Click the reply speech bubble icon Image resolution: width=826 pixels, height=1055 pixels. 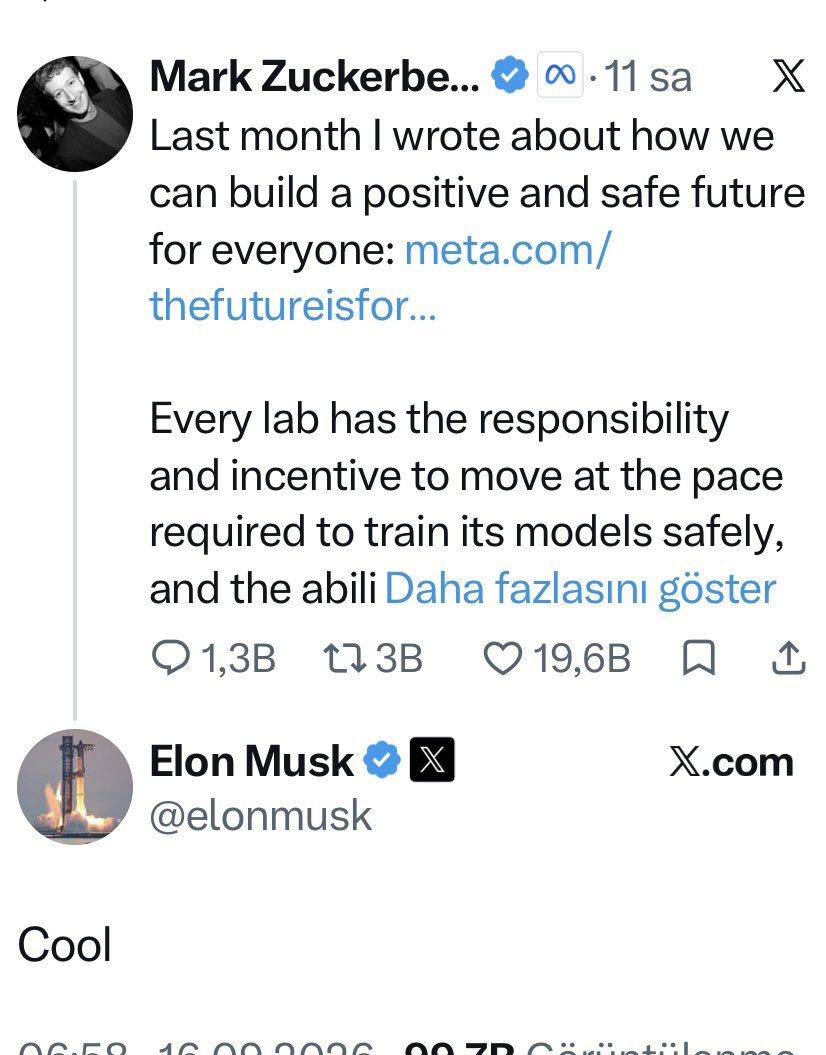coord(171,657)
